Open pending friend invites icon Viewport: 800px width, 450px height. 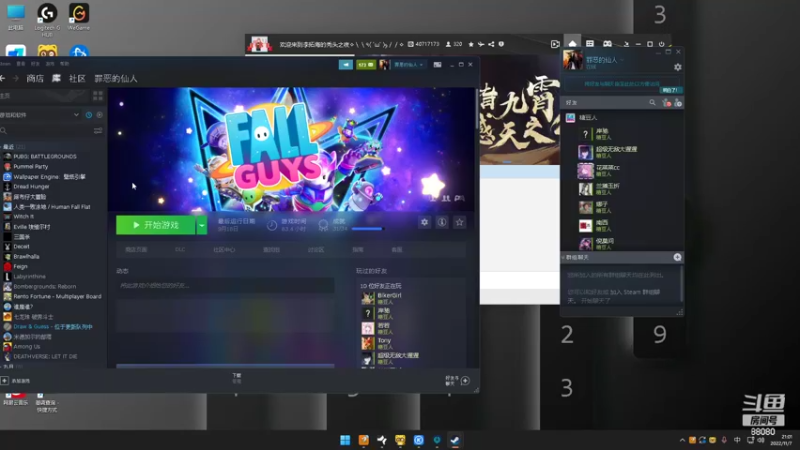tap(666, 103)
